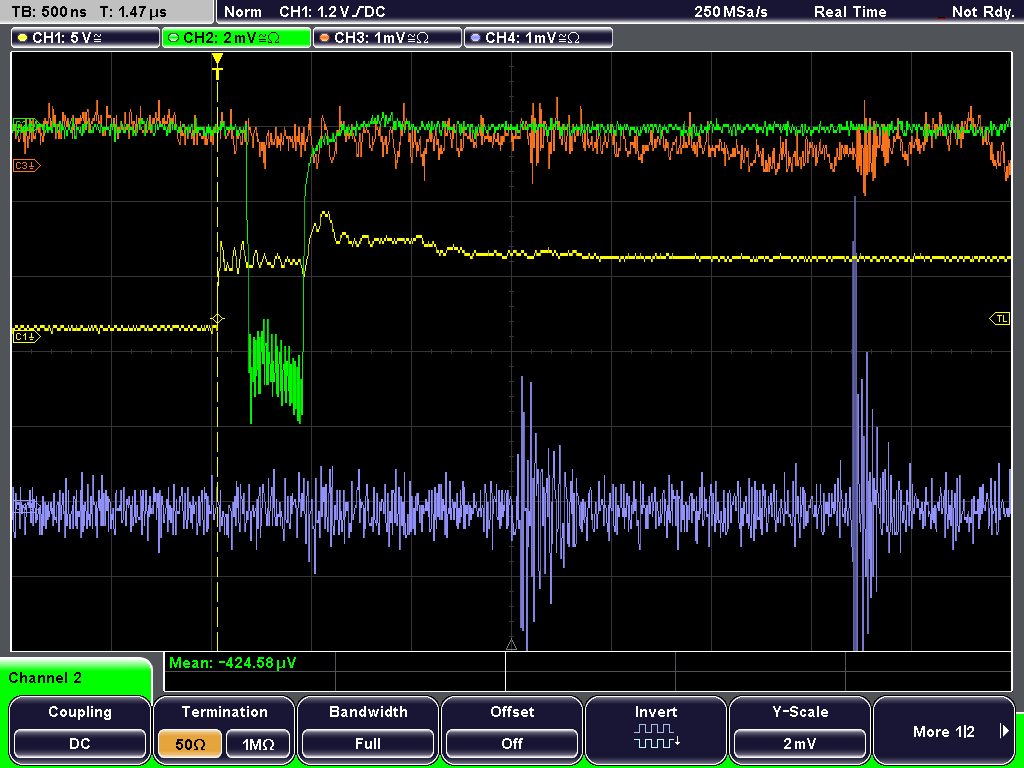Click the C1 ground level marker
Viewport: 1024px width, 768px height.
coord(27,336)
